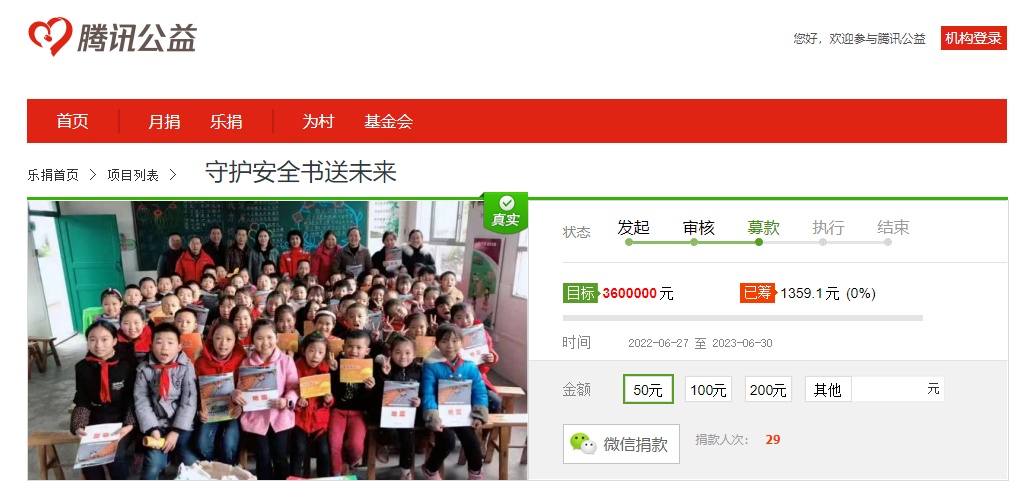
Task: Click the 募款 status step dot
Action: (x=759, y=242)
